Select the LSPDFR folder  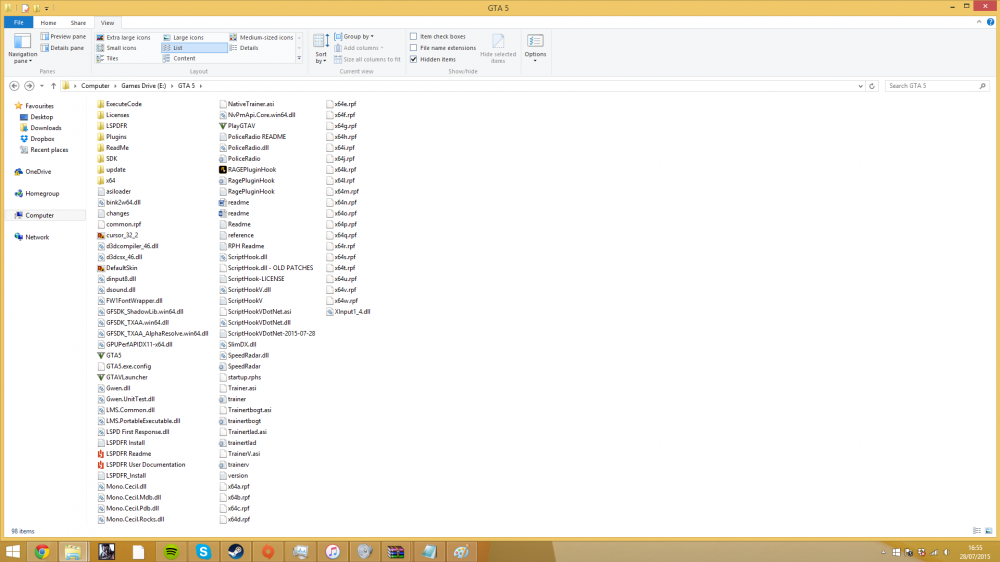coord(116,126)
